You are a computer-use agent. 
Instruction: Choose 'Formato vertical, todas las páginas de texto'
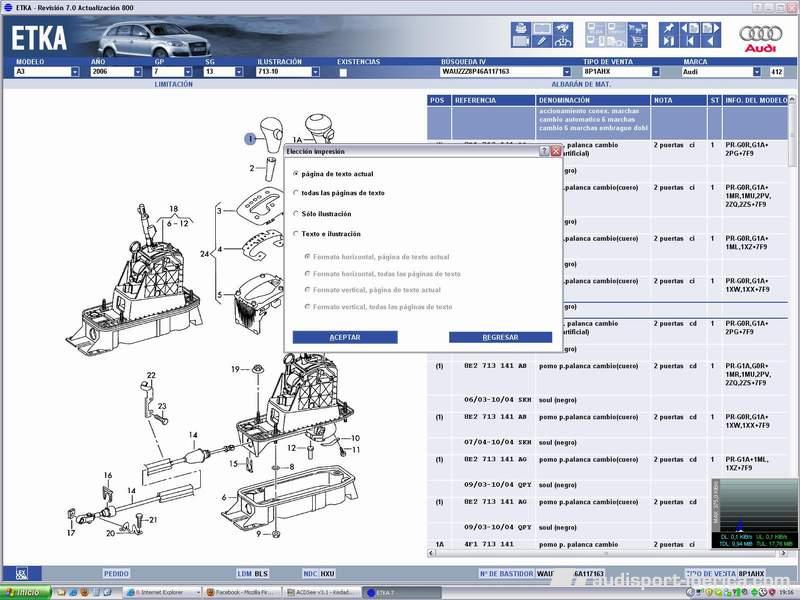307,307
